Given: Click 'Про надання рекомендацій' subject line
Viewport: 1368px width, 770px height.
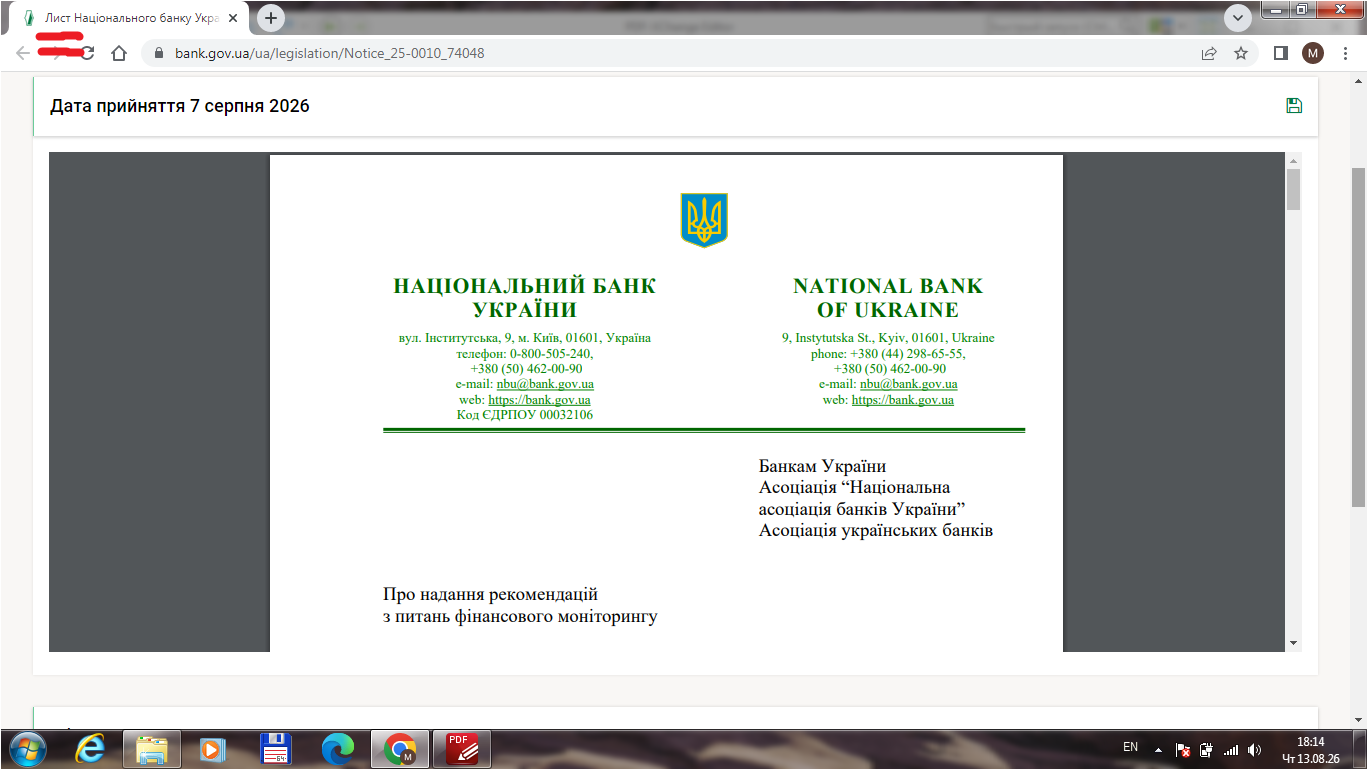Looking at the screenshot, I should (x=490, y=594).
